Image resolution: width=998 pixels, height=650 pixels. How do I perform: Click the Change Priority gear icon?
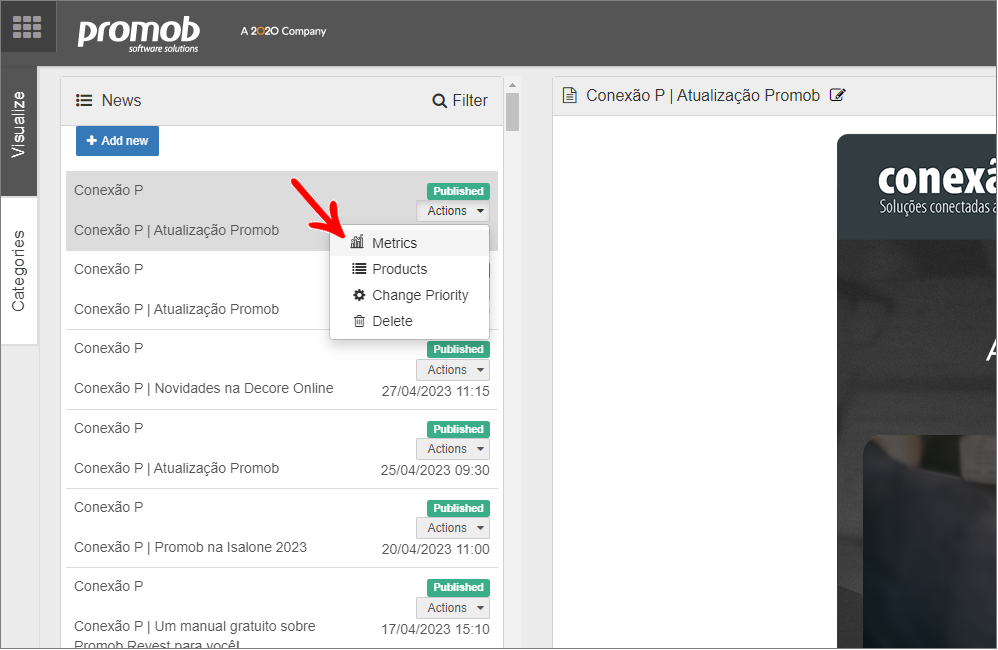pos(359,295)
